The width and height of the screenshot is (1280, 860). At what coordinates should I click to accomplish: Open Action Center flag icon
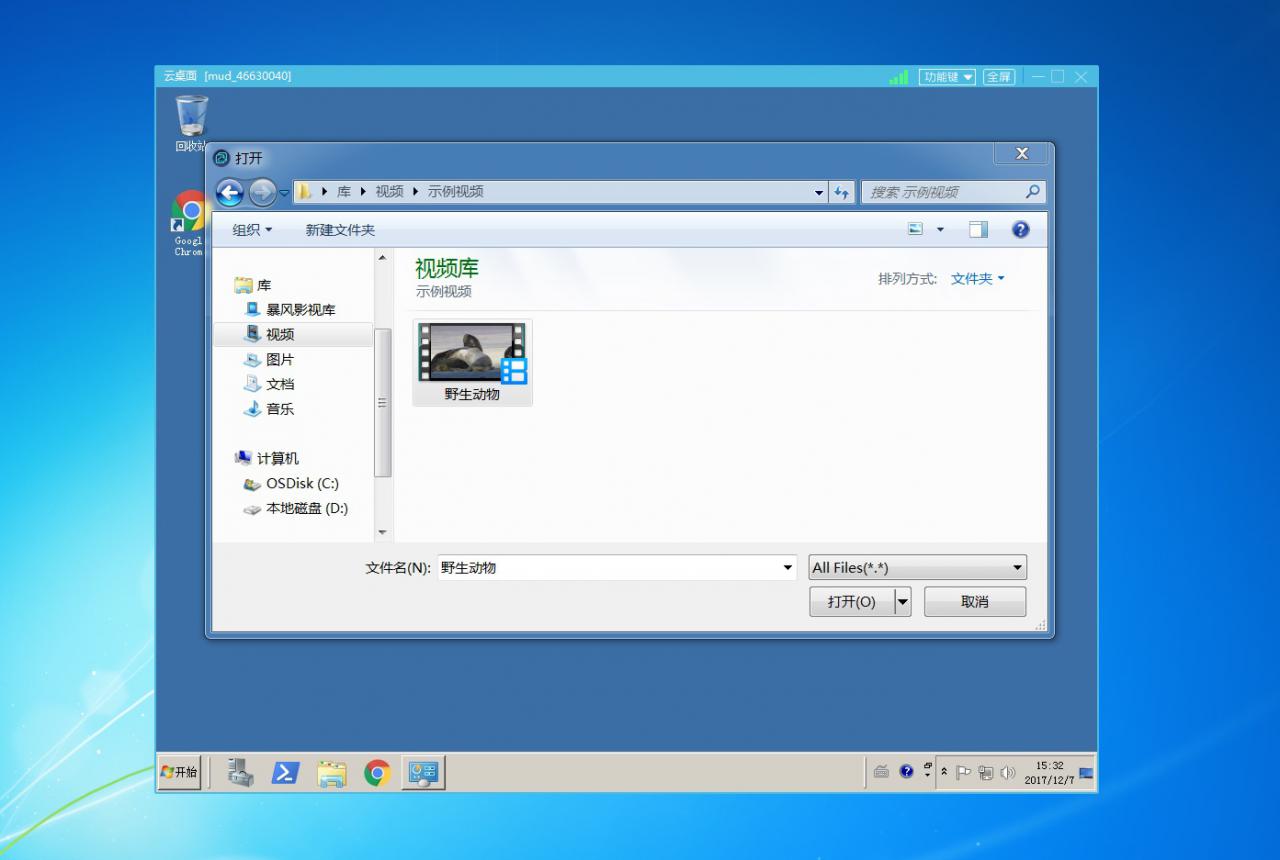(963, 772)
